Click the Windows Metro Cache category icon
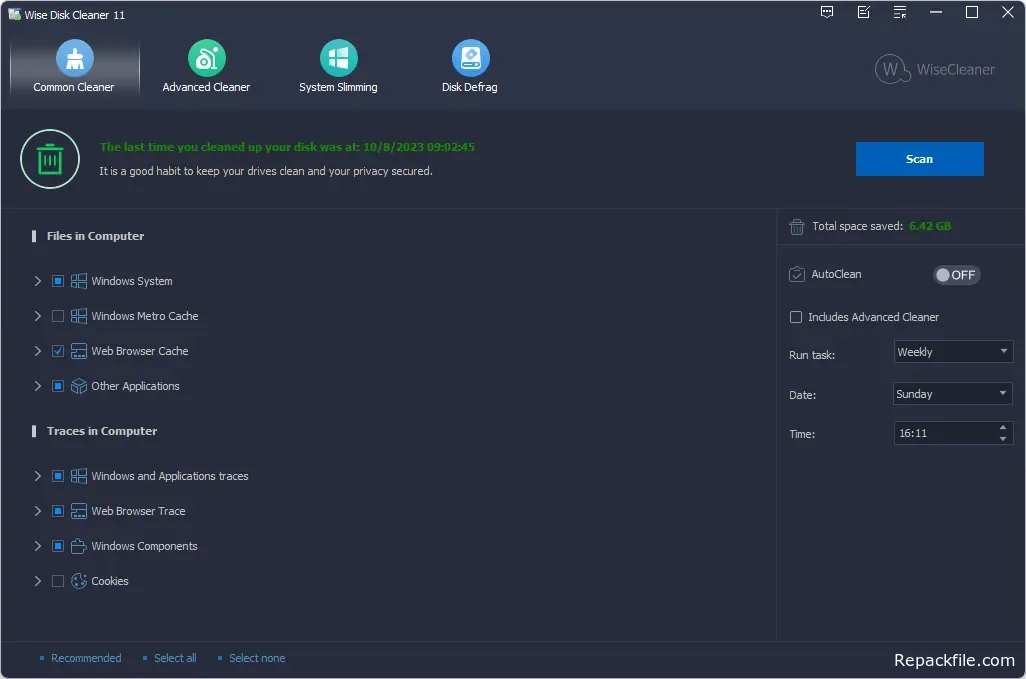This screenshot has height=679, width=1026. tap(79, 316)
